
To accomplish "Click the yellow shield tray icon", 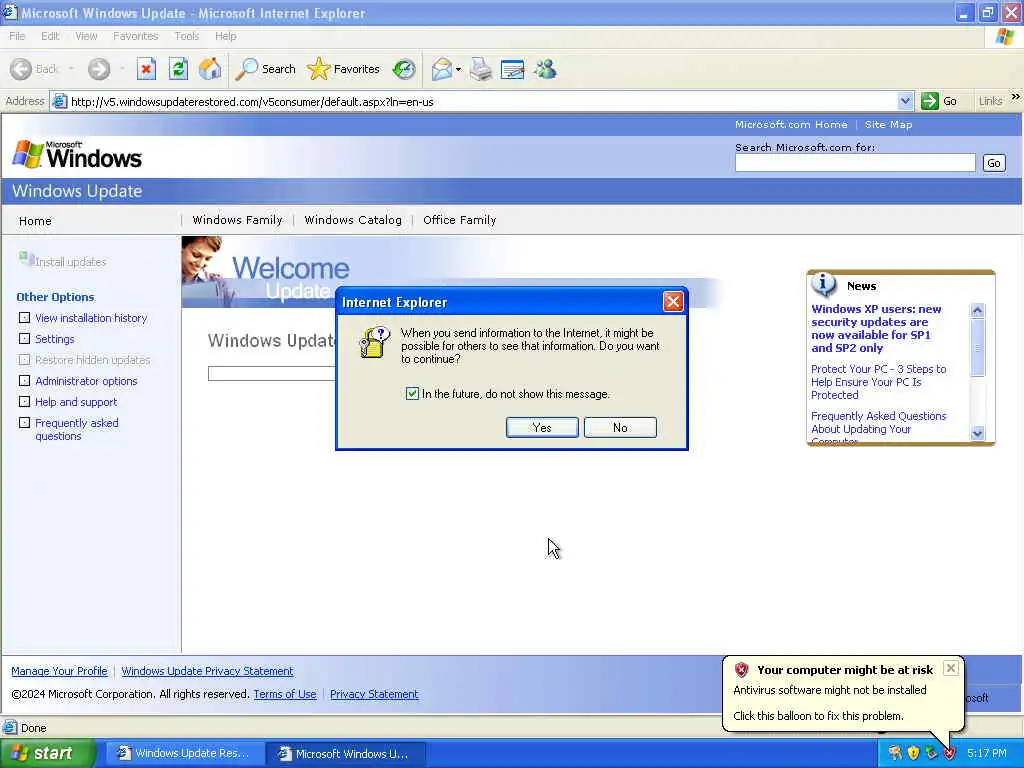I will [913, 753].
